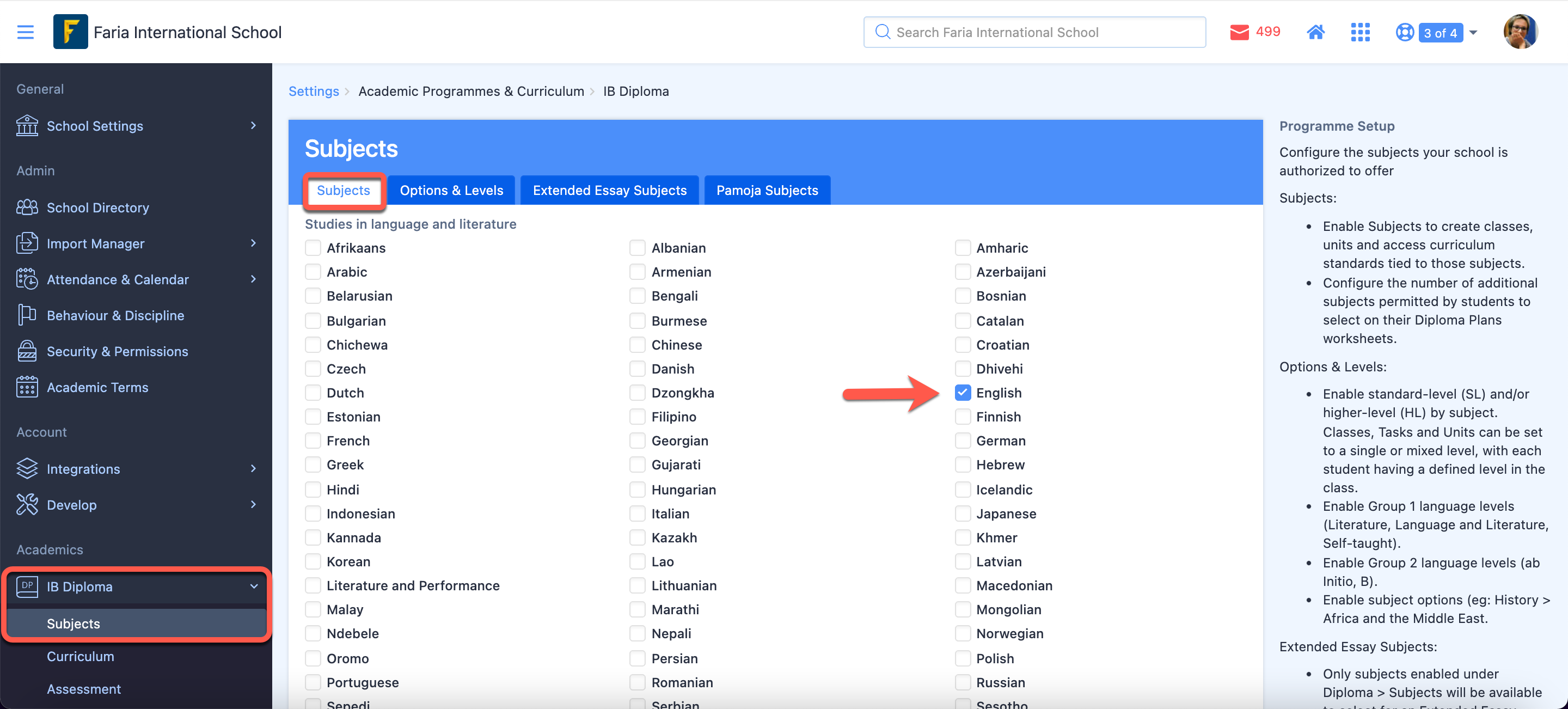Switch to the Subjects tab

click(x=344, y=190)
